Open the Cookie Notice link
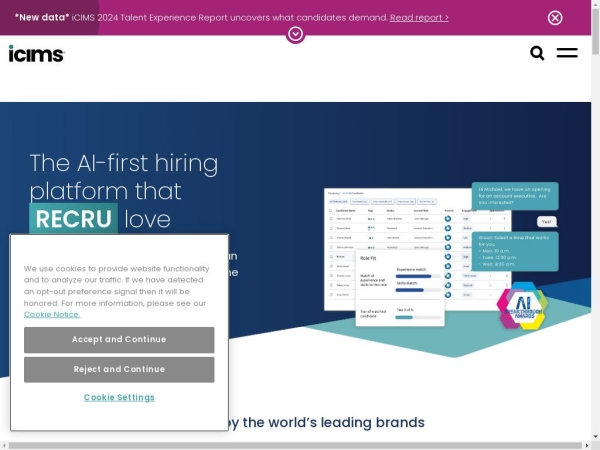 click(x=52, y=314)
